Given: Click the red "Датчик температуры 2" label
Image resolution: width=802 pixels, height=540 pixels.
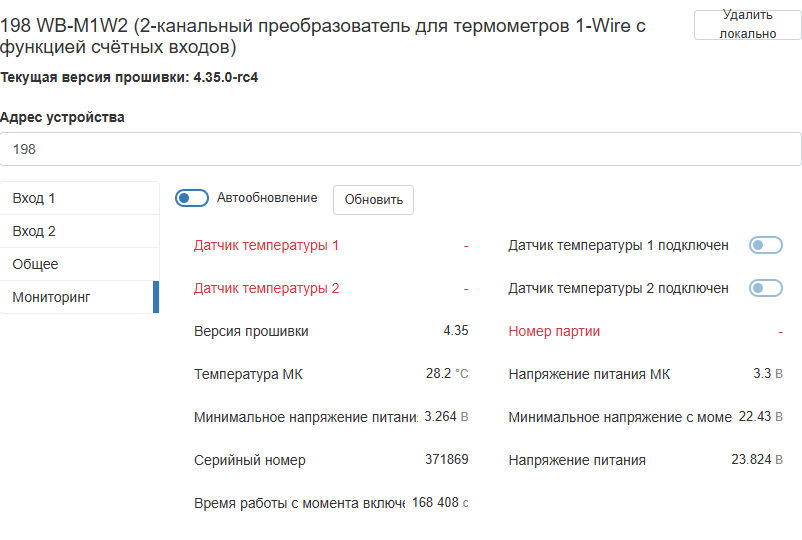Looking at the screenshot, I should coord(266,288).
